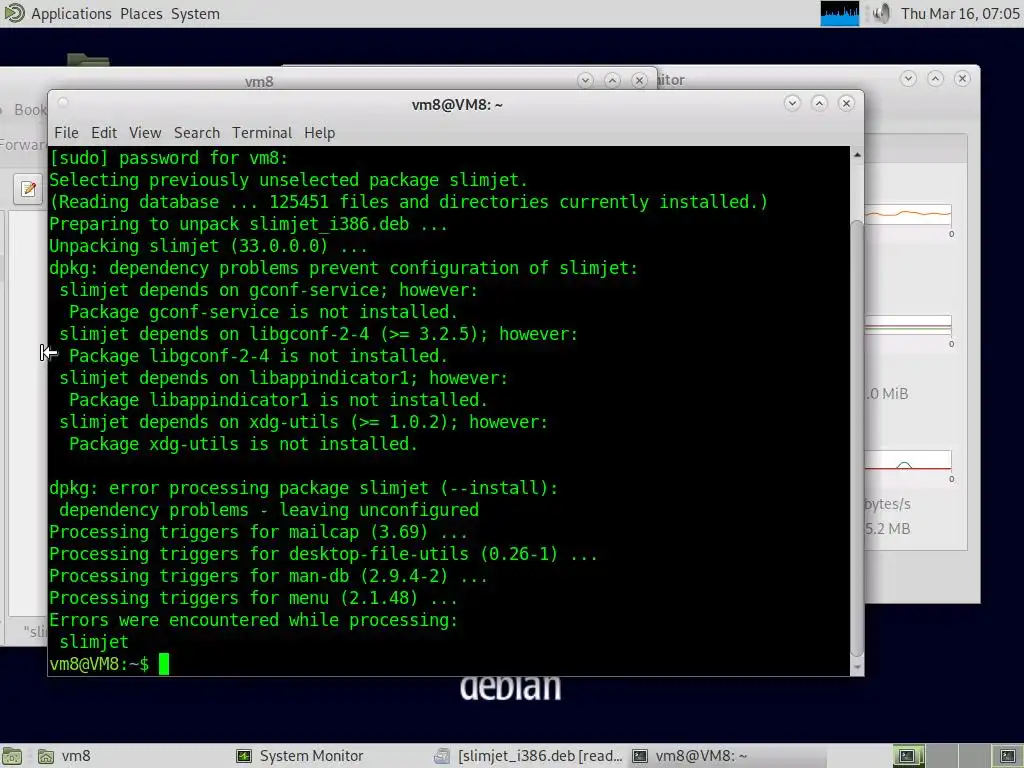Click the desktop folder icon above the vm8 window
Image resolution: width=1024 pixels, height=768 pixels.
[x=88, y=59]
